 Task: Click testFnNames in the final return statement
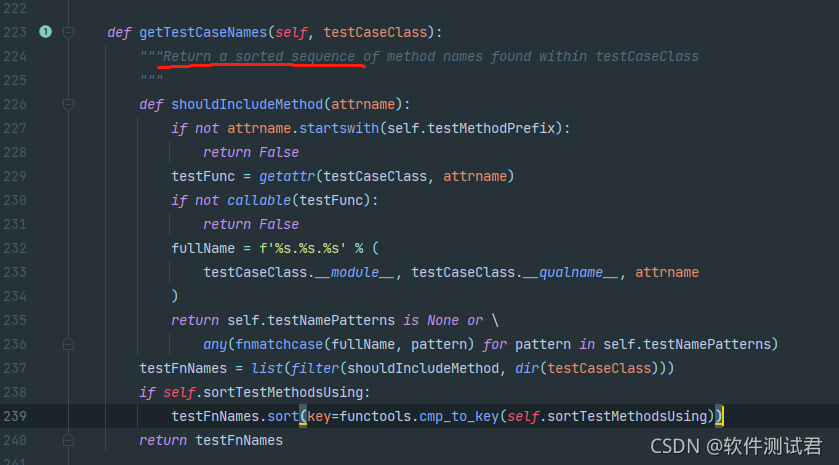pyautogui.click(x=239, y=440)
